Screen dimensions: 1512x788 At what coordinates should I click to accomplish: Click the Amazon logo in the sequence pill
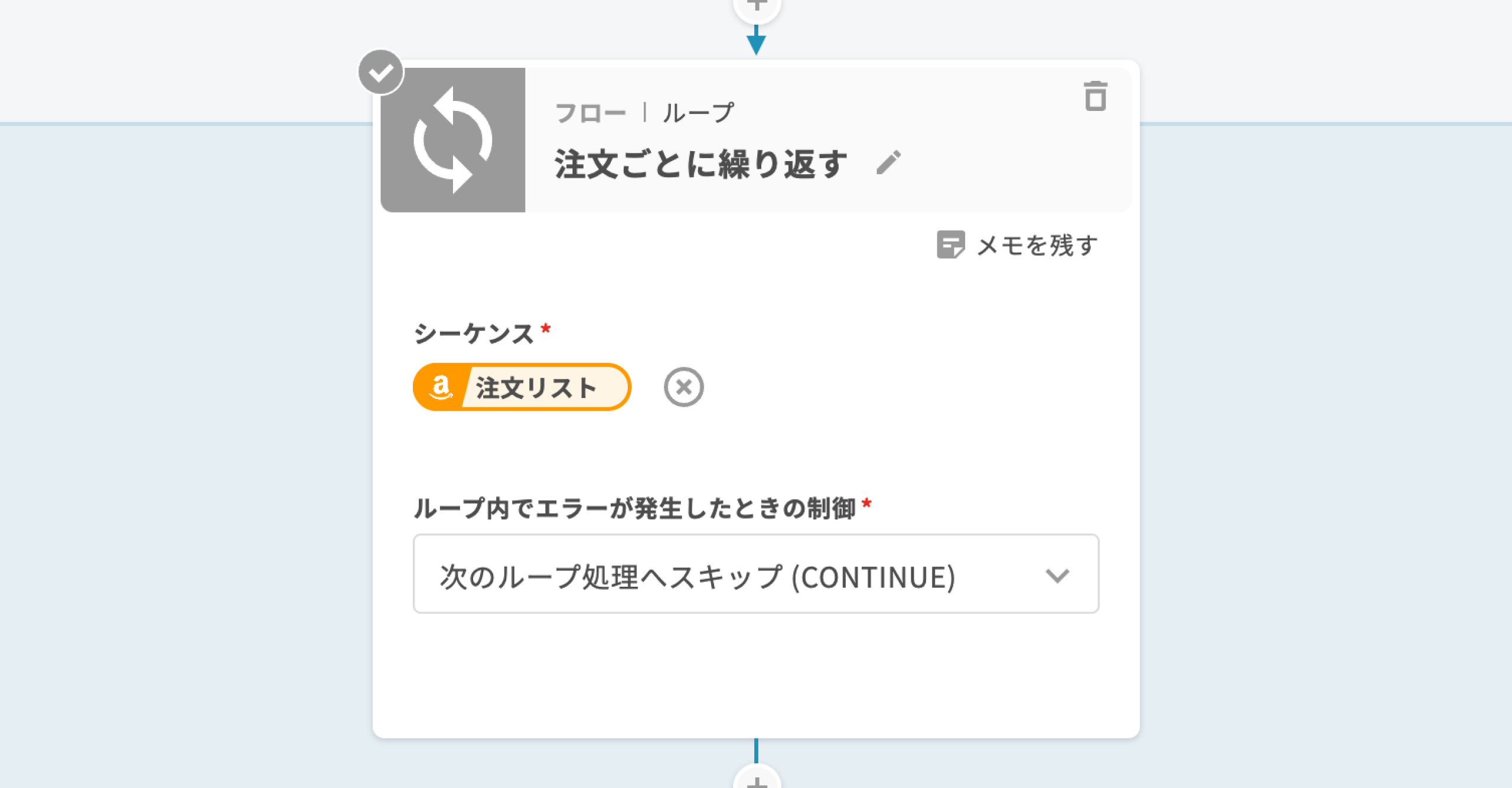tap(441, 387)
